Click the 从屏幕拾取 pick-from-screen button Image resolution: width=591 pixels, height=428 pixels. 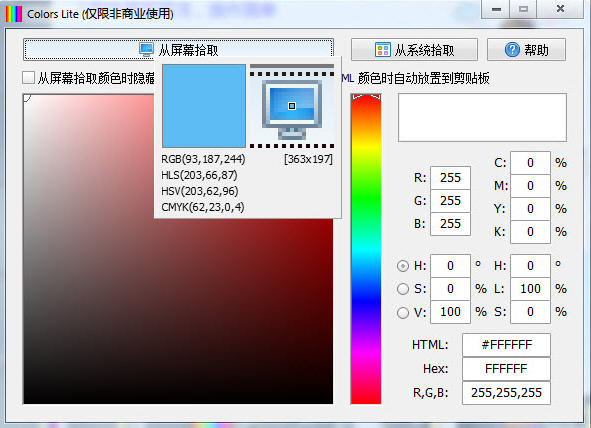point(178,49)
